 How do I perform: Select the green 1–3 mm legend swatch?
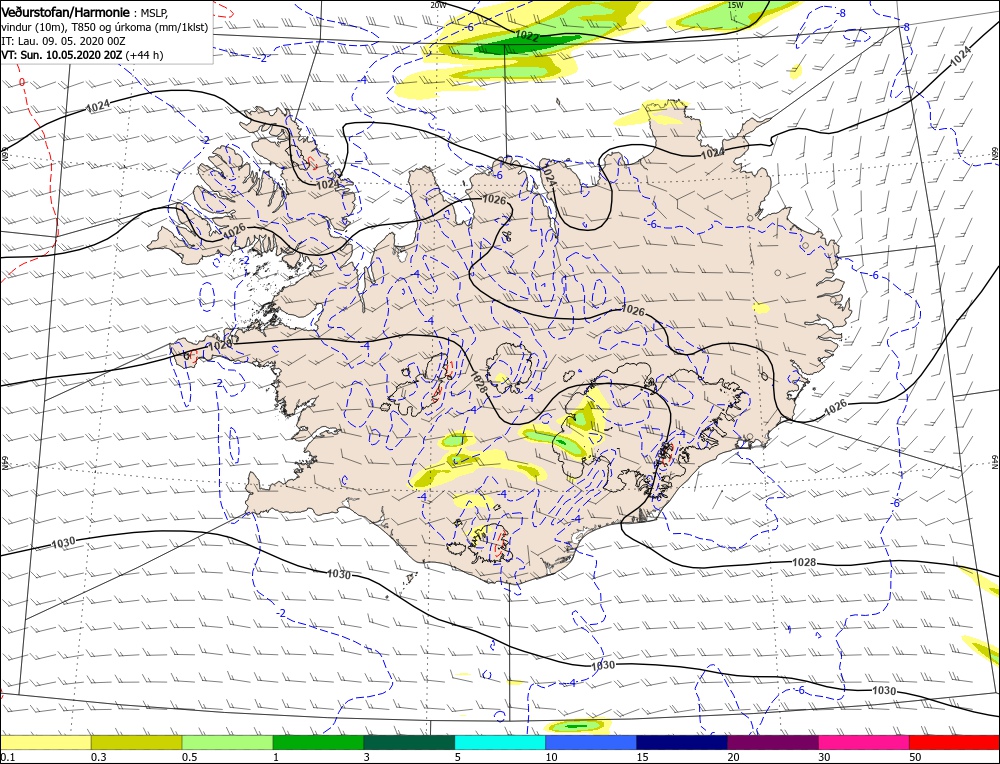click(x=318, y=742)
